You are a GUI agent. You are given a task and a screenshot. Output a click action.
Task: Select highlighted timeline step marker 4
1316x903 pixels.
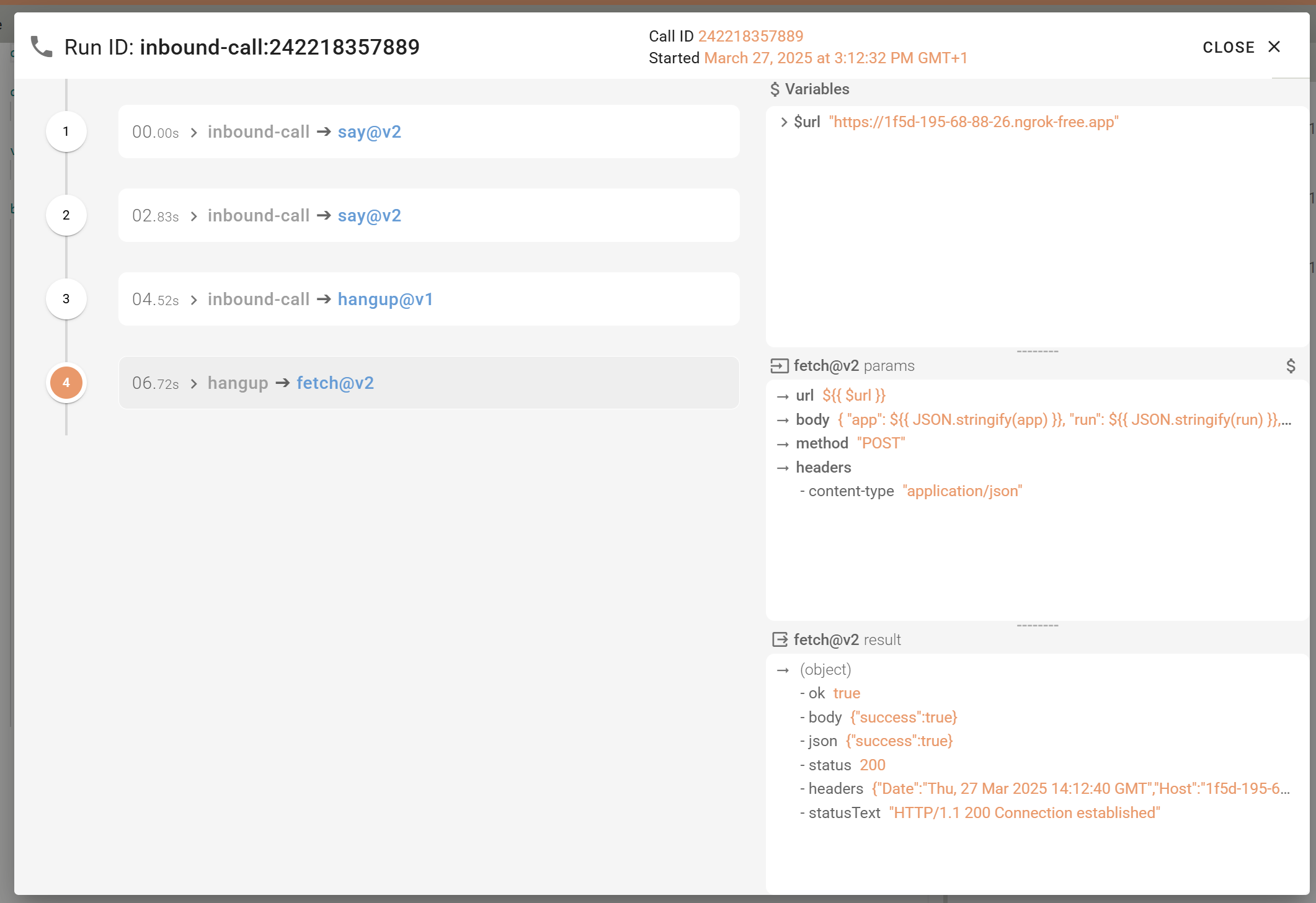click(66, 383)
